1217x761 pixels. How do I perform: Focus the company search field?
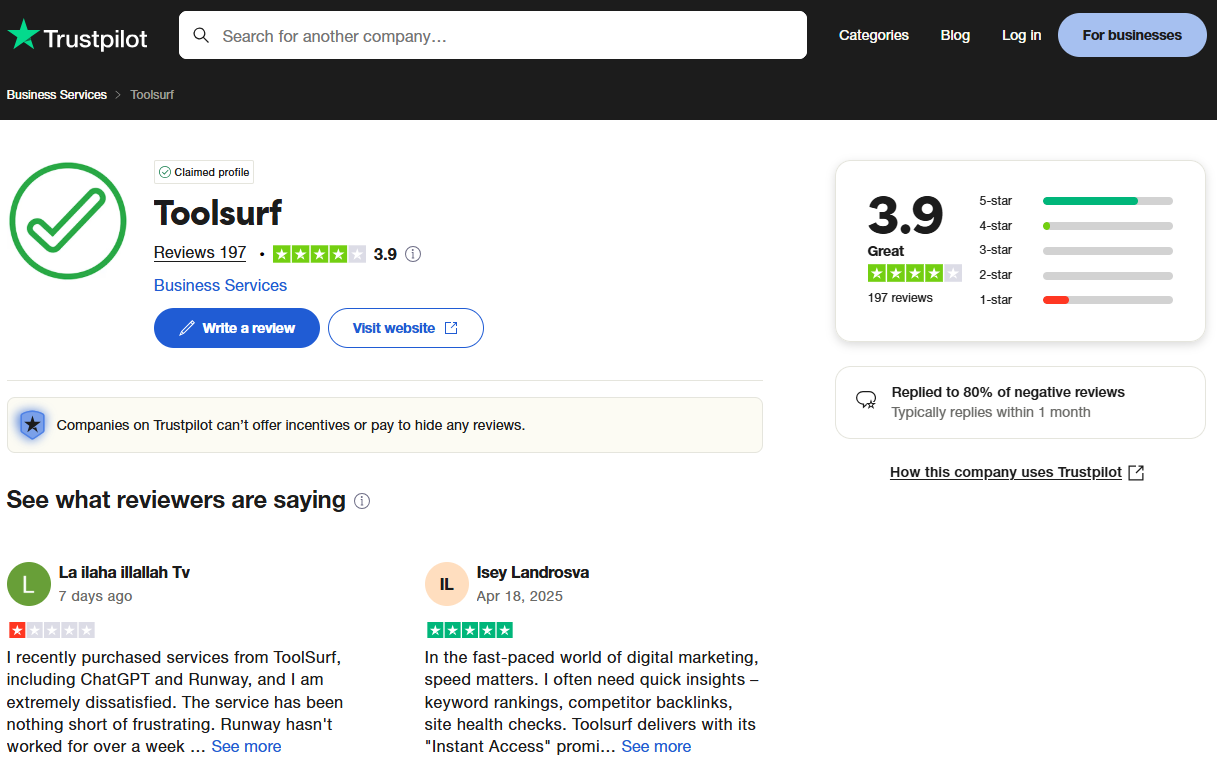pyautogui.click(x=493, y=36)
